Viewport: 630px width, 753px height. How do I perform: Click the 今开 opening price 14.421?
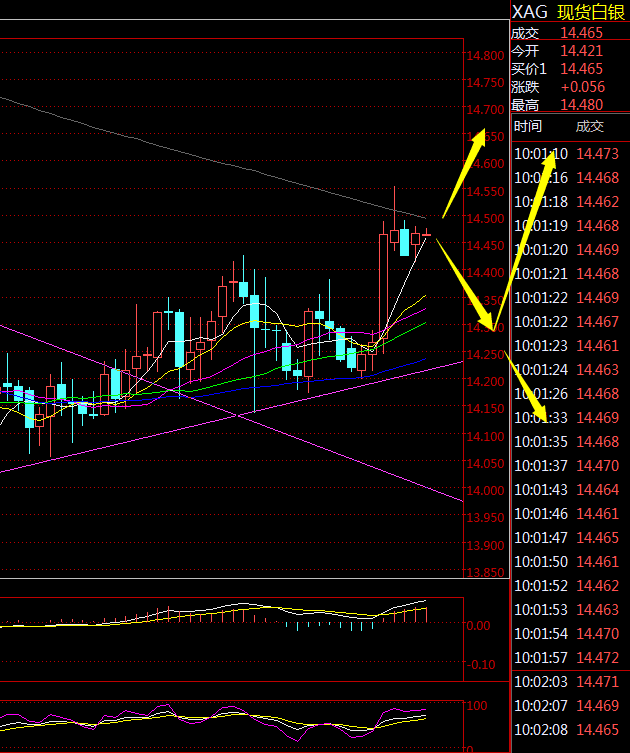coord(581,51)
